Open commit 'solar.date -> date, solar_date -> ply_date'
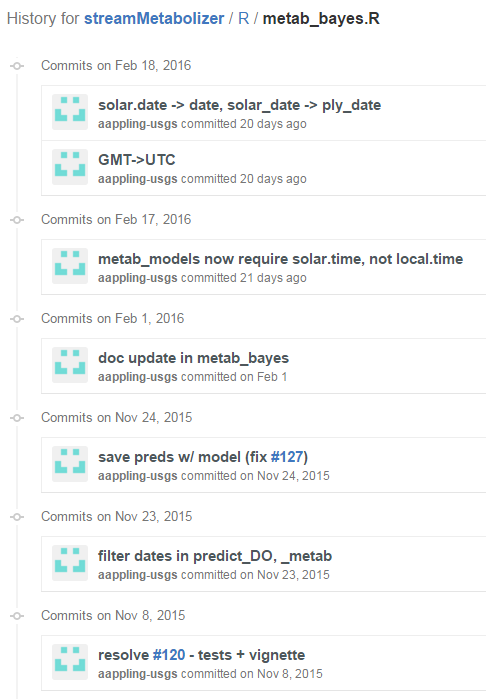Image resolution: width=486 pixels, height=699 pixels. pos(239,105)
